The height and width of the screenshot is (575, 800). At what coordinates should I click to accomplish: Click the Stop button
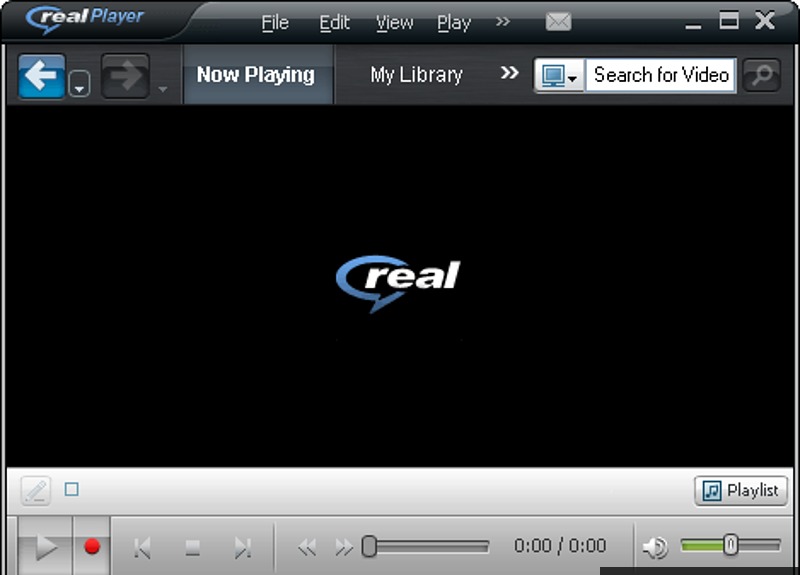192,548
